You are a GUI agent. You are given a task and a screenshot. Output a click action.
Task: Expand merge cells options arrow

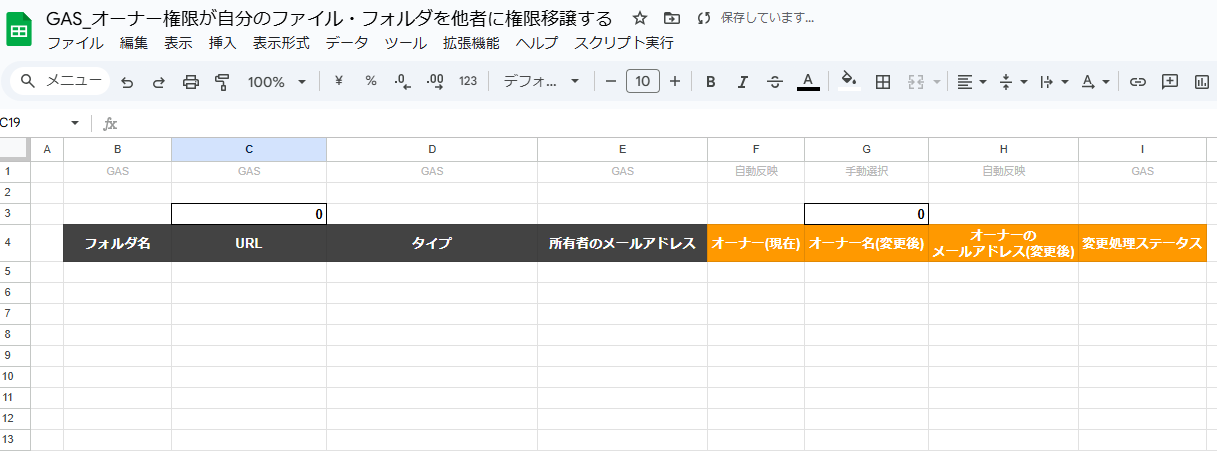pyautogui.click(x=936, y=82)
